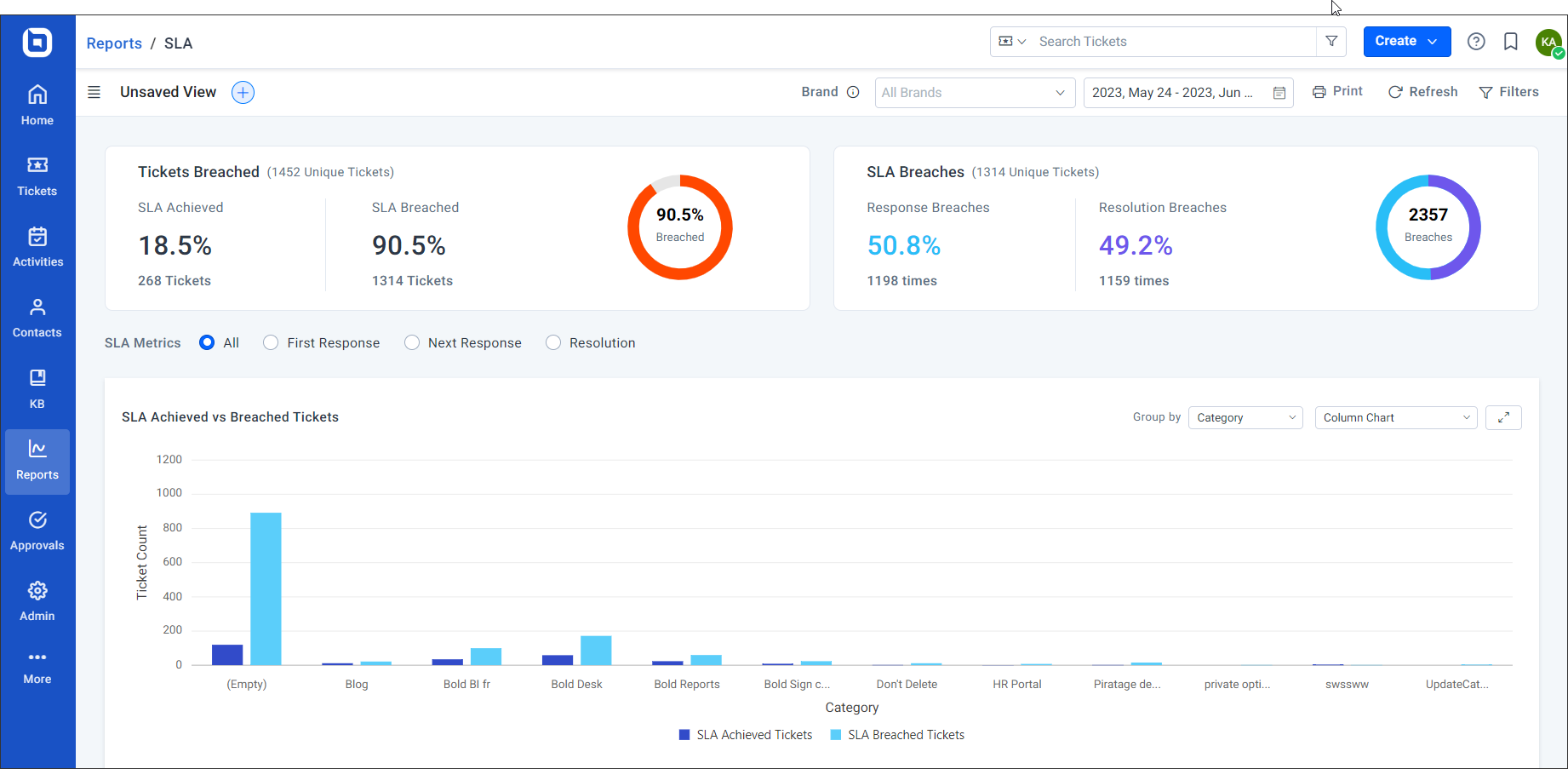Navigate to Reports breadcrumb link

[114, 43]
